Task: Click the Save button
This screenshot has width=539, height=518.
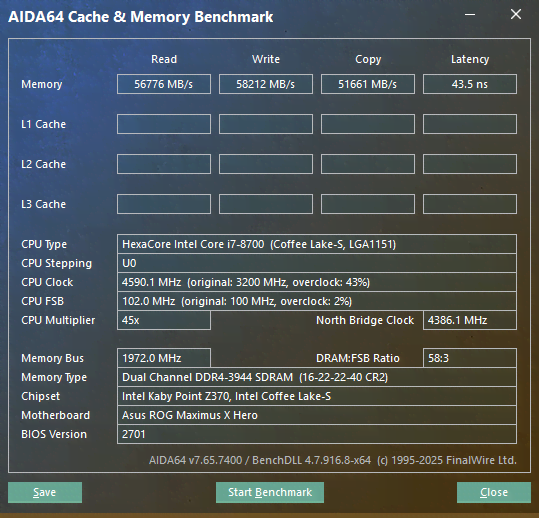Action: tap(45, 492)
